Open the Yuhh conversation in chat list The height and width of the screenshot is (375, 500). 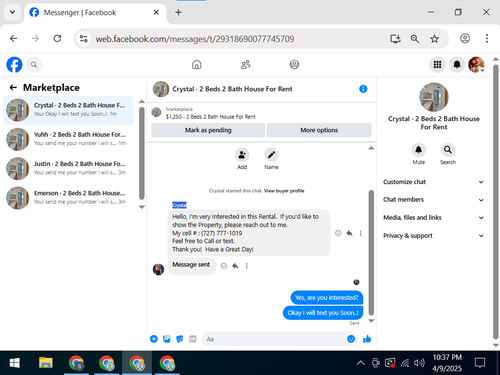point(69,139)
